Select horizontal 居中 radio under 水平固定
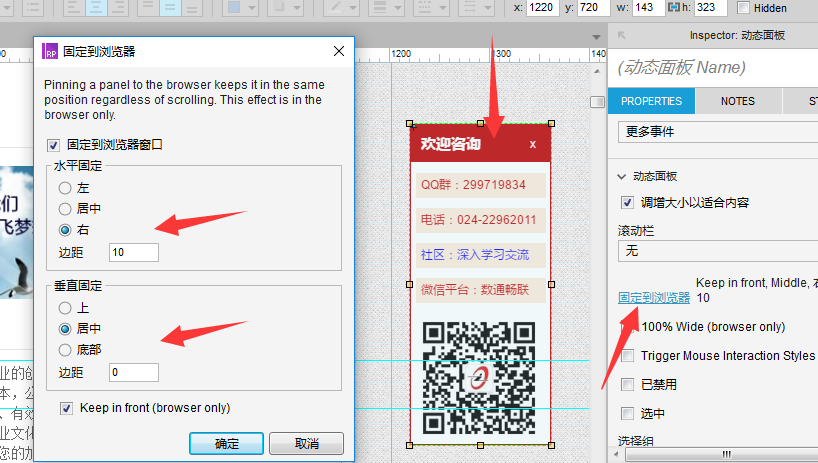818x463 pixels. click(x=65, y=209)
